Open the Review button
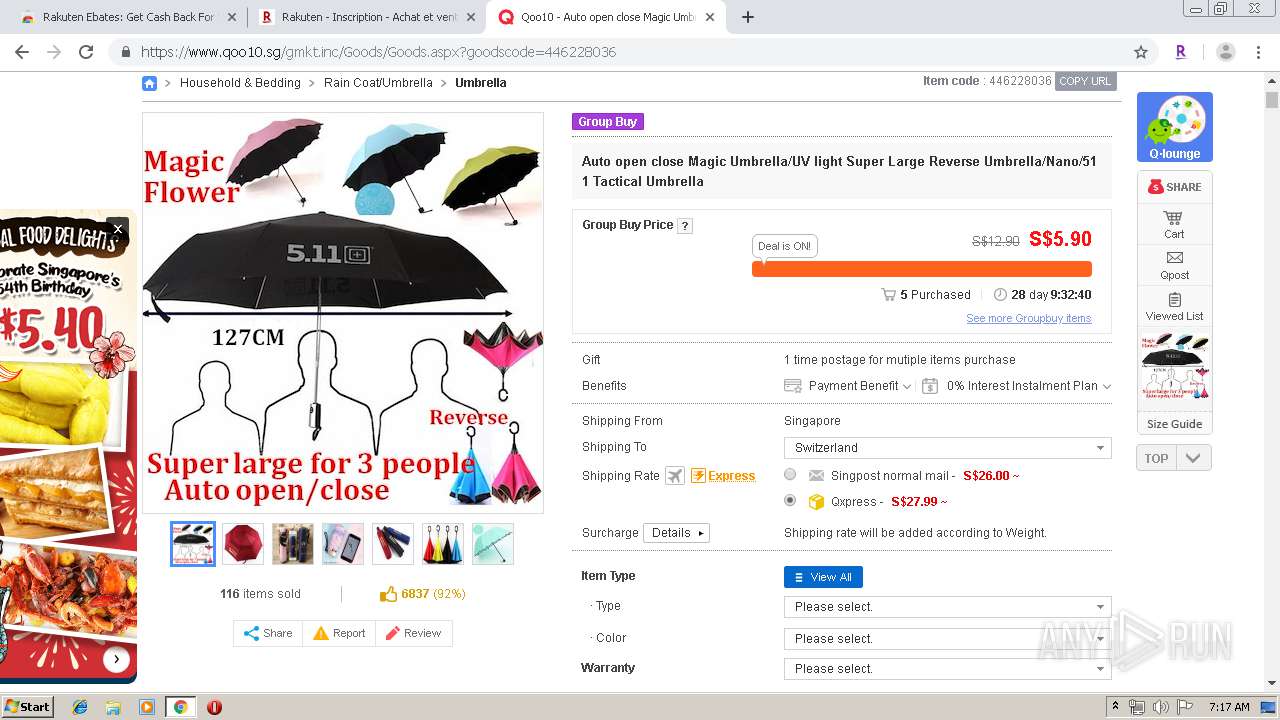Screen dimensions: 1280x720 pos(413,634)
